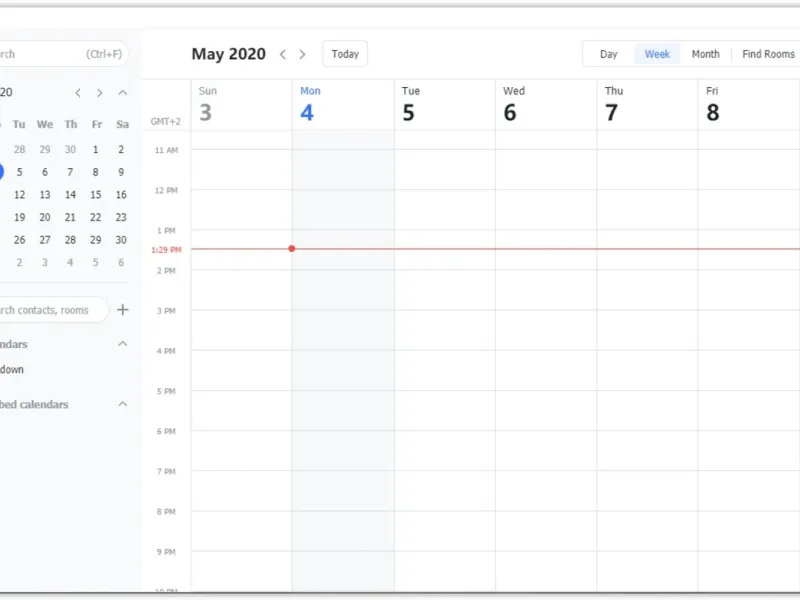This screenshot has width=800, height=600.
Task: Select Sun 3 day header
Action: (x=241, y=105)
